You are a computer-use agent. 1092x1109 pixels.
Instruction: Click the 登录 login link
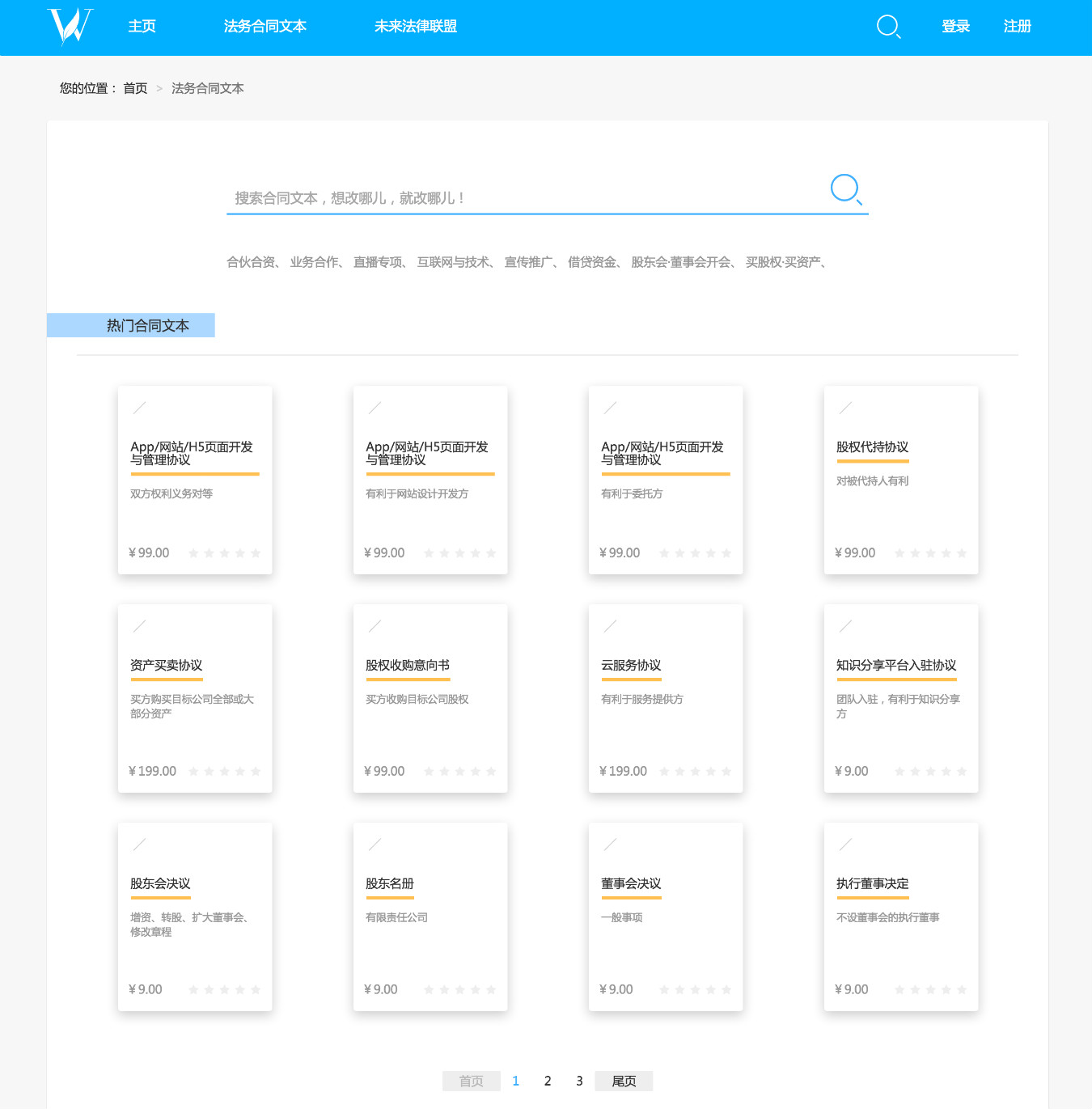pos(955,27)
